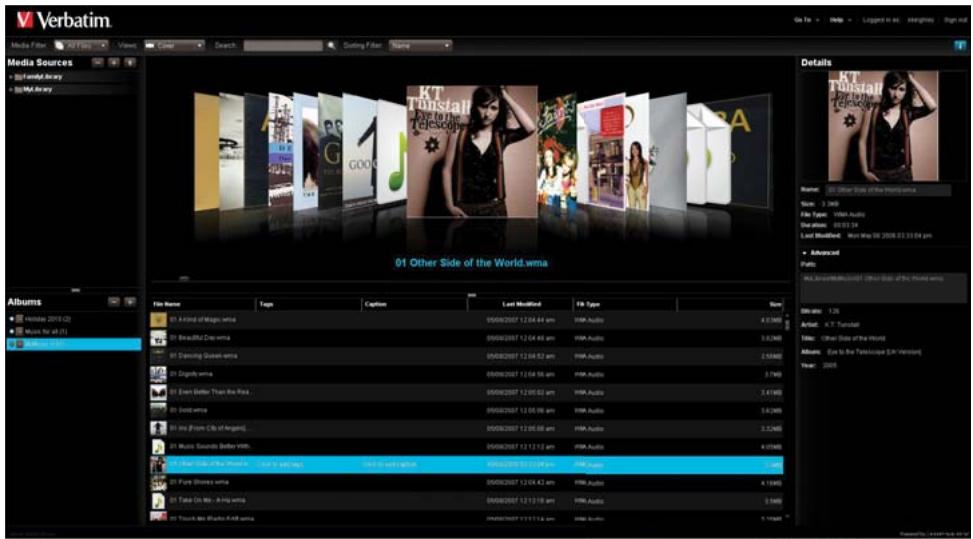The width and height of the screenshot is (973, 539).
Task: Open the Views dropdown set to Cover
Action: [174, 45]
